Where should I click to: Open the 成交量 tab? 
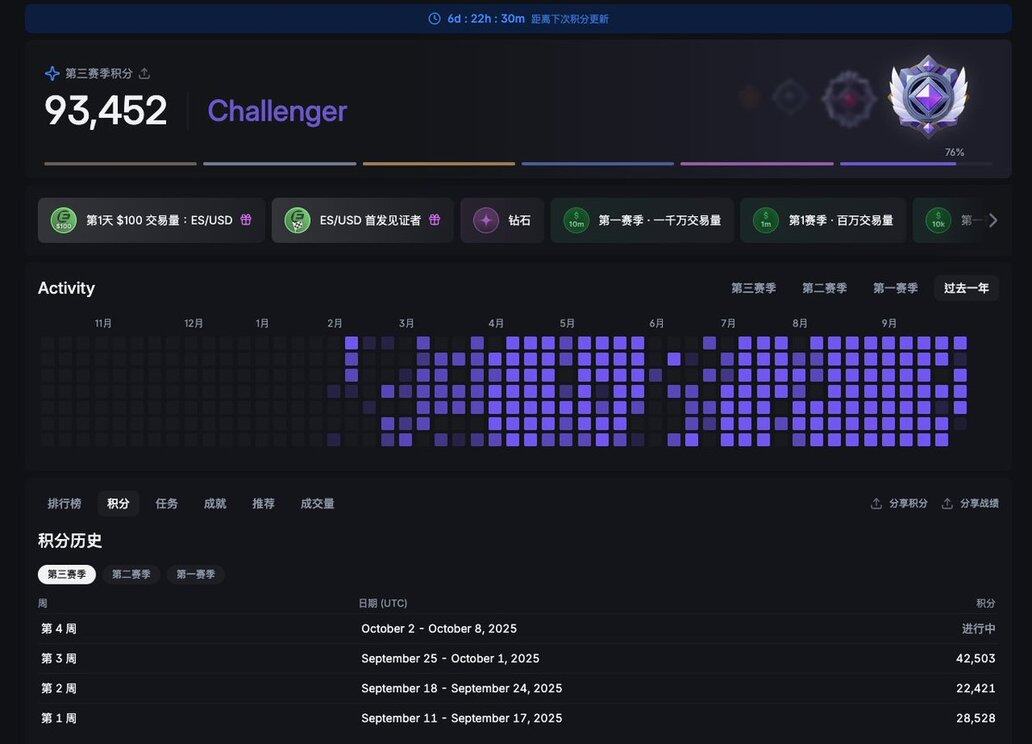[317, 503]
